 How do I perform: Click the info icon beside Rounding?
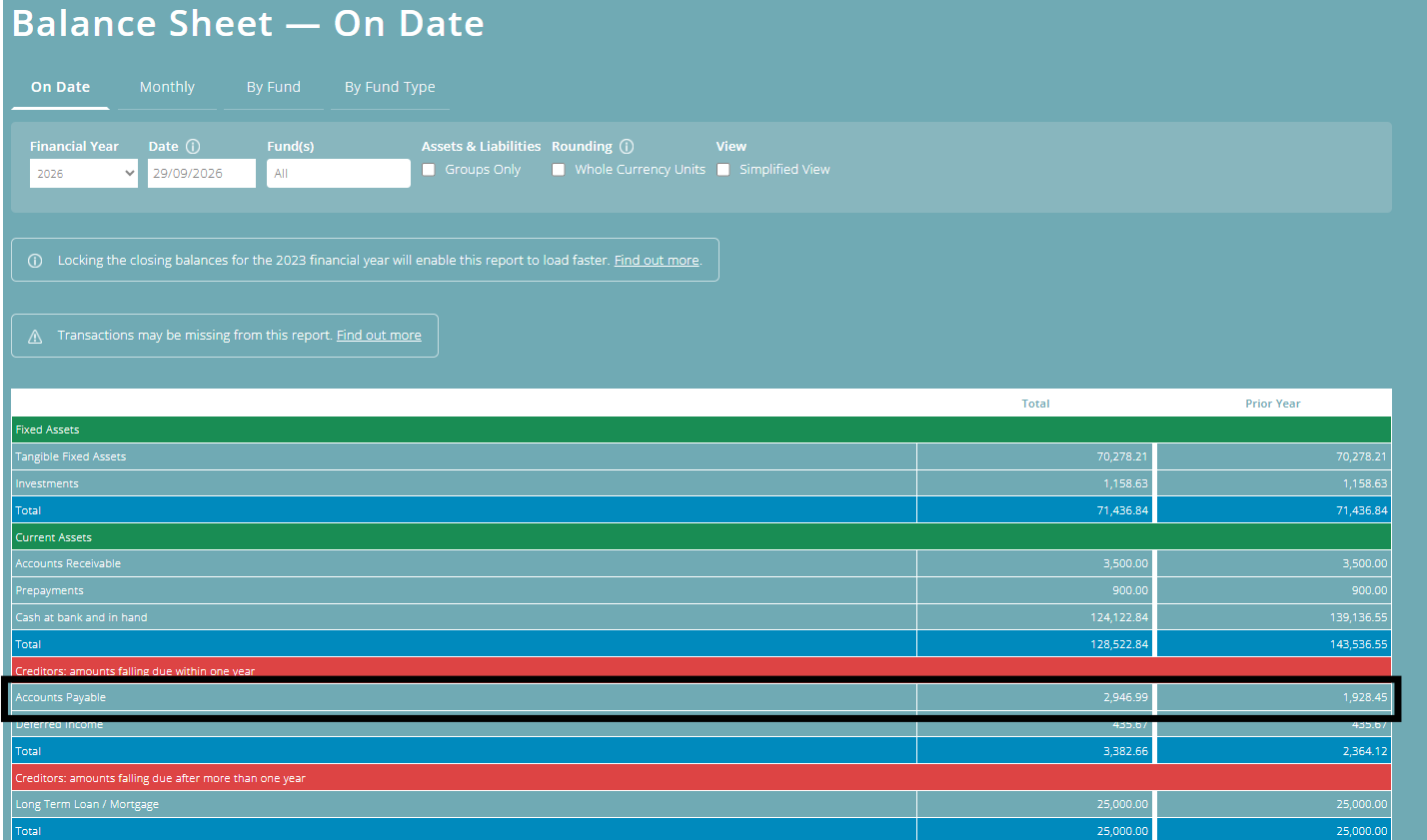627,146
